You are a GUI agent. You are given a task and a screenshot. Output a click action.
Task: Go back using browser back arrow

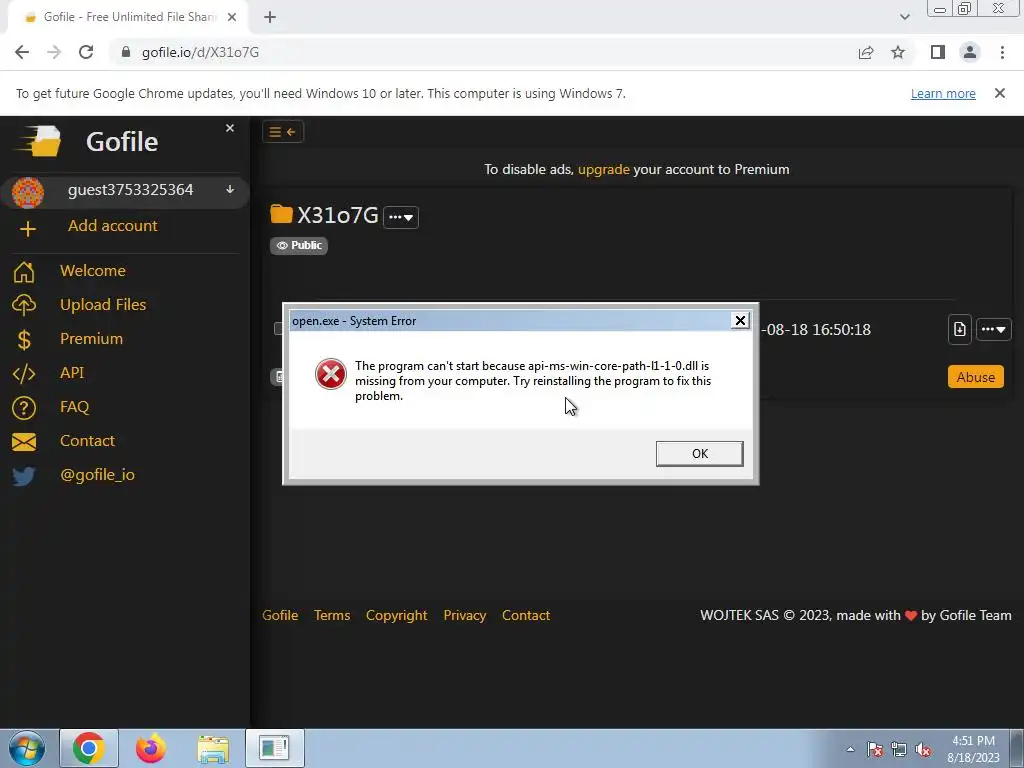(x=22, y=52)
